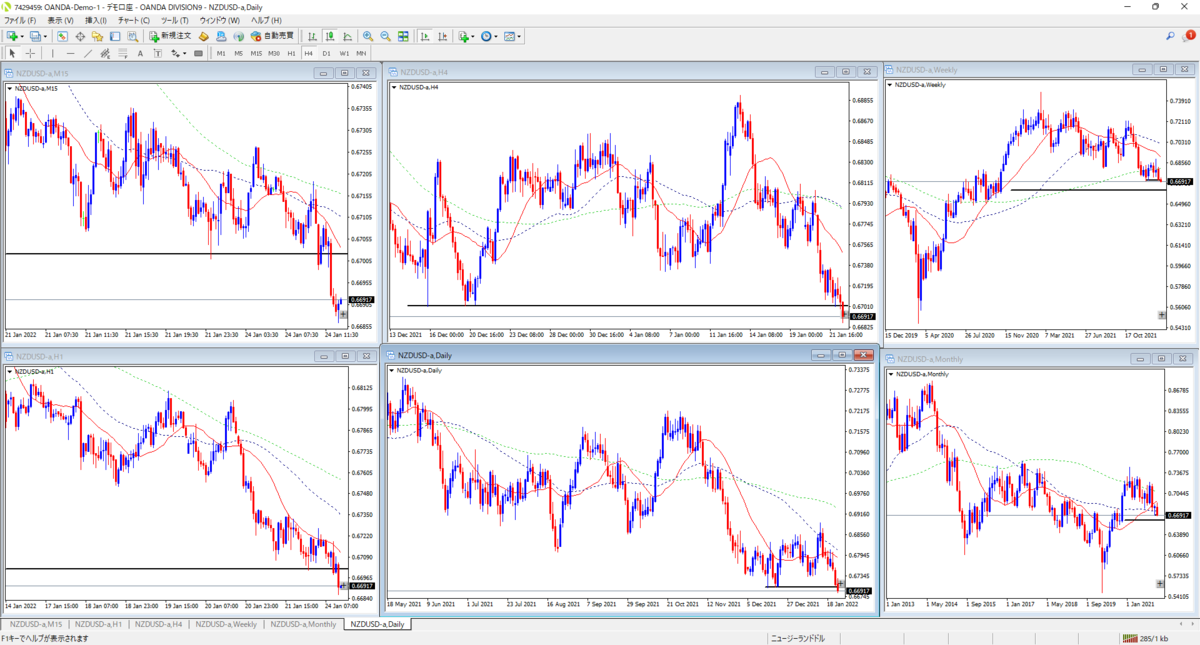Select the horizontal line drawing tool
Screen dimensions: 1200x645
(71, 53)
